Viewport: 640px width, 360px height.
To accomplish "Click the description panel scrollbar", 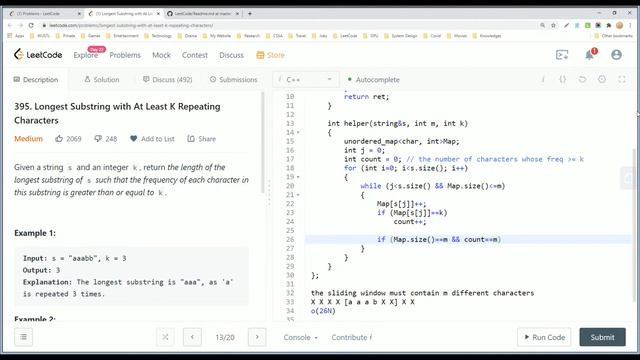I will click(262, 143).
